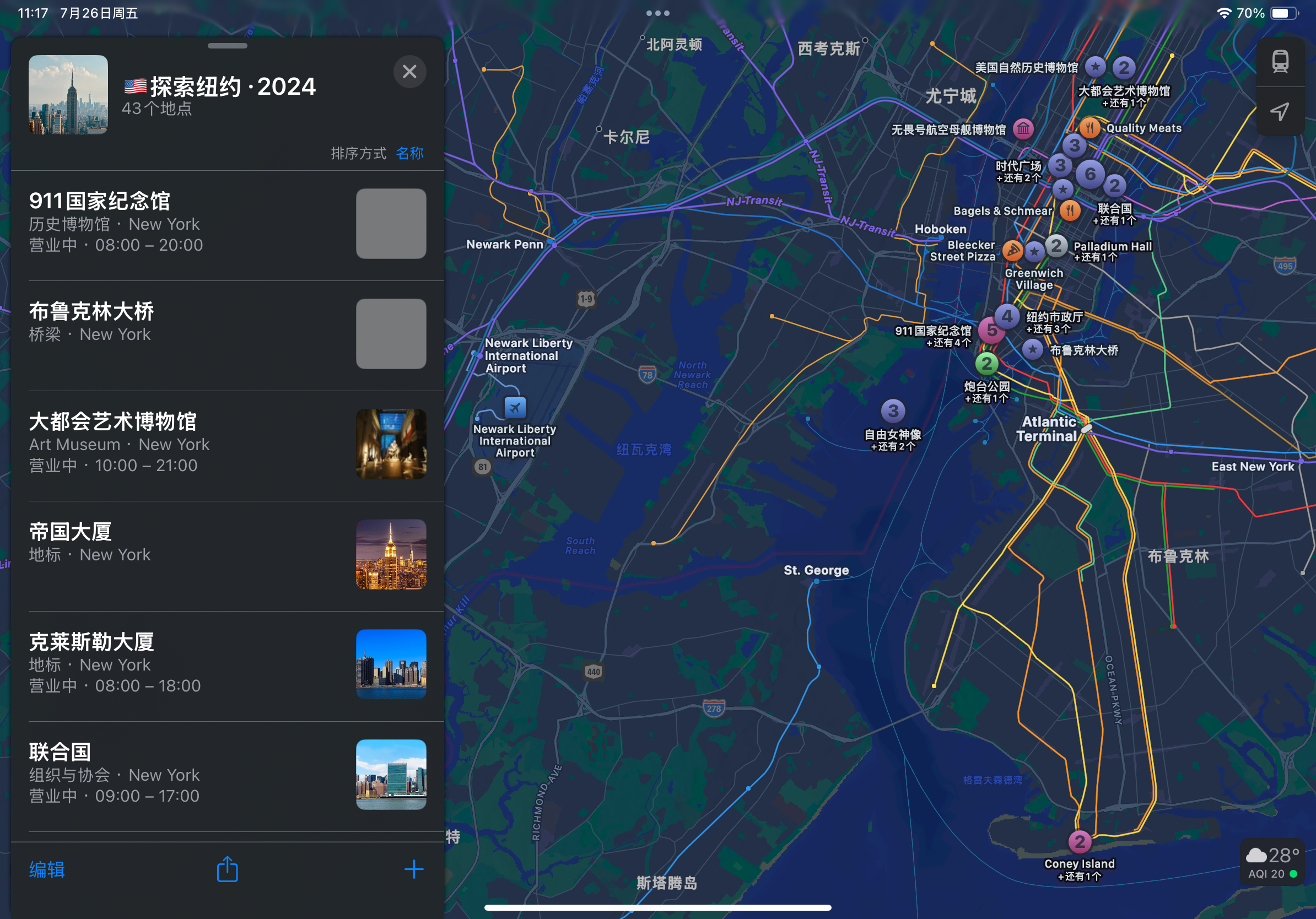Select the Bagels & Schmear restaurant pin
This screenshot has height=919, width=1316.
pos(1070,210)
